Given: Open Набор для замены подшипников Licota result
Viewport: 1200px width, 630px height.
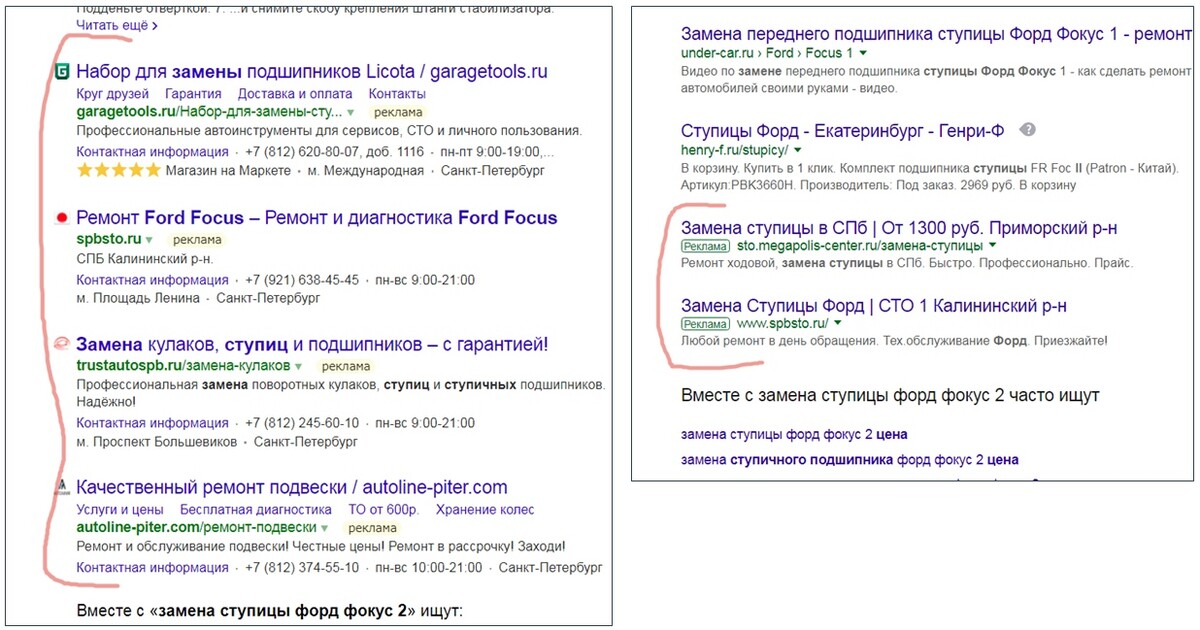Looking at the screenshot, I should point(312,72).
